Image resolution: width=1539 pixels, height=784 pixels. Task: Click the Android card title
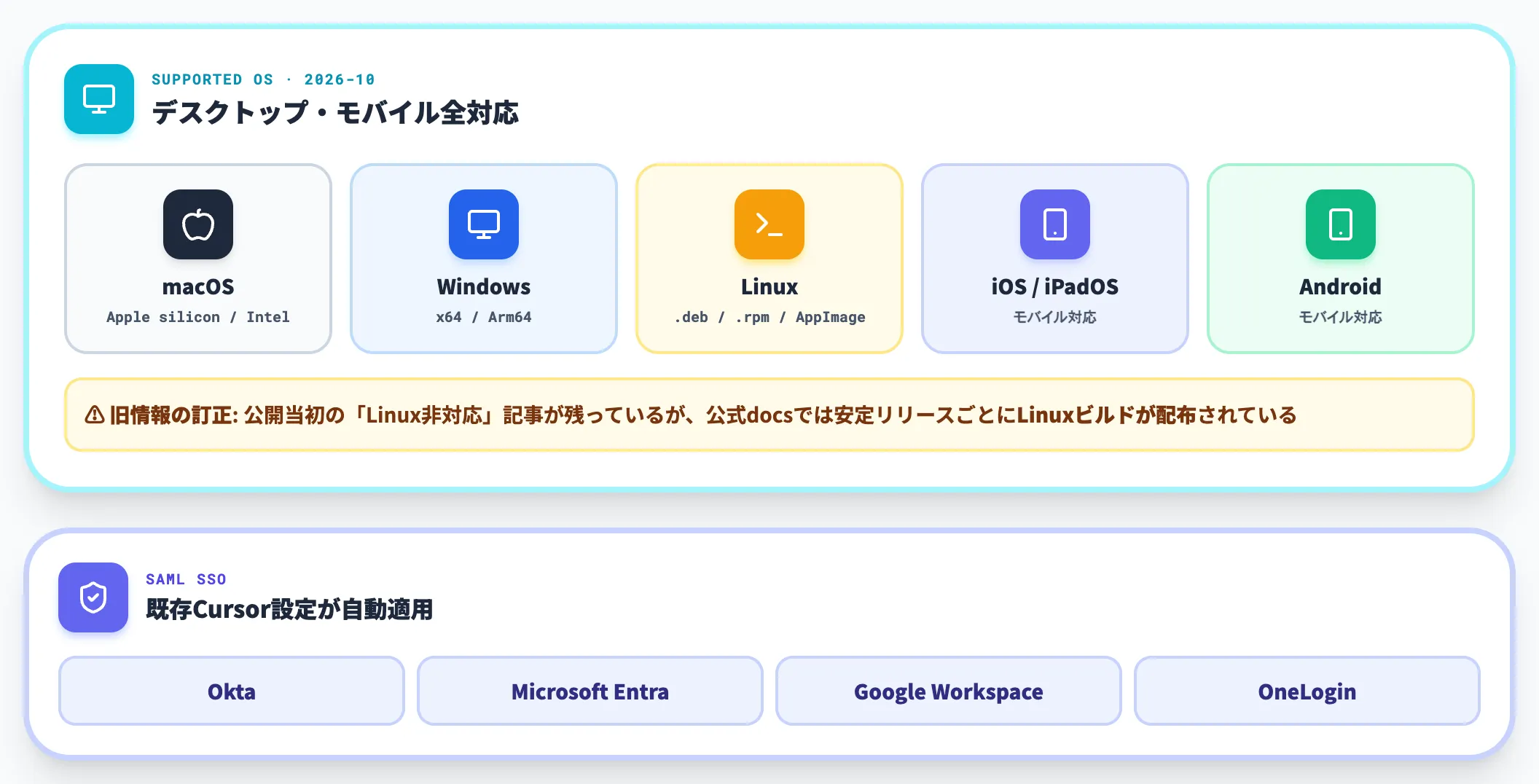point(1341,286)
